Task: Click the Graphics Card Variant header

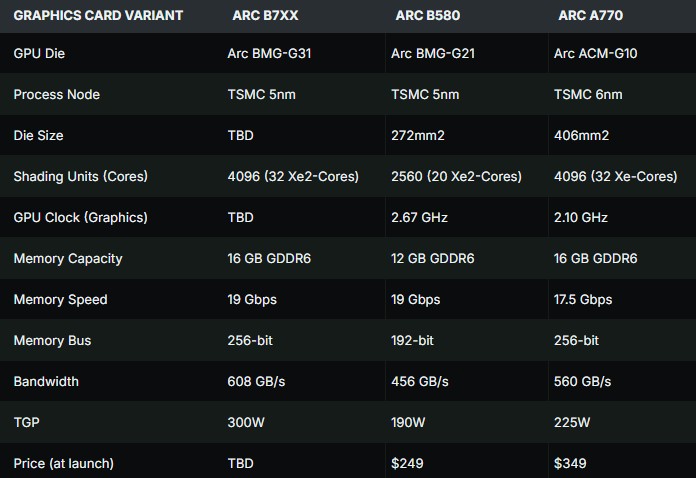Action: point(98,15)
